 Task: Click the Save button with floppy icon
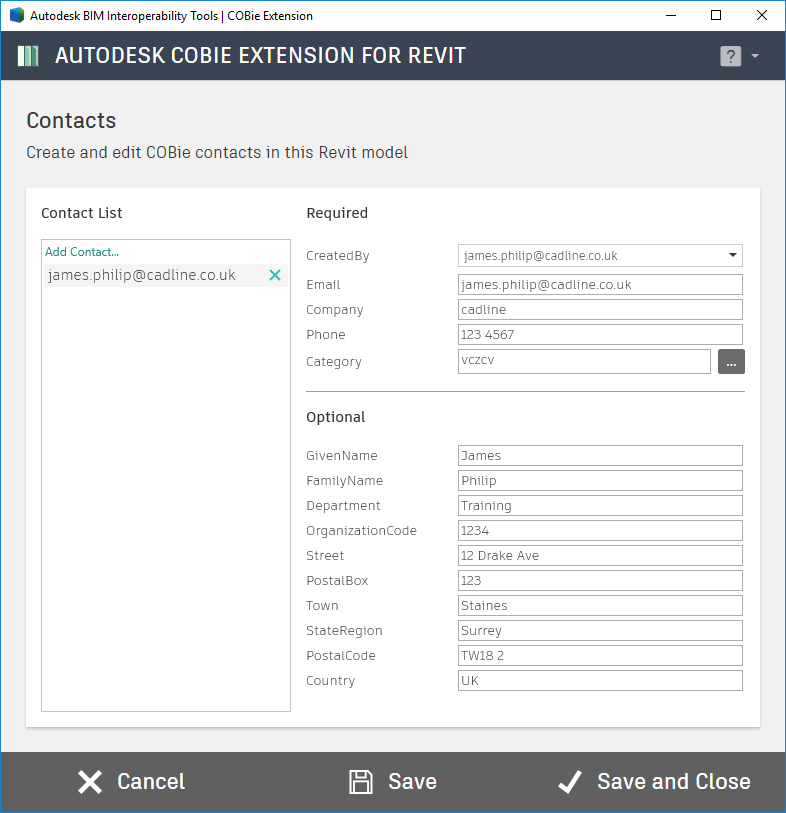pyautogui.click(x=393, y=782)
